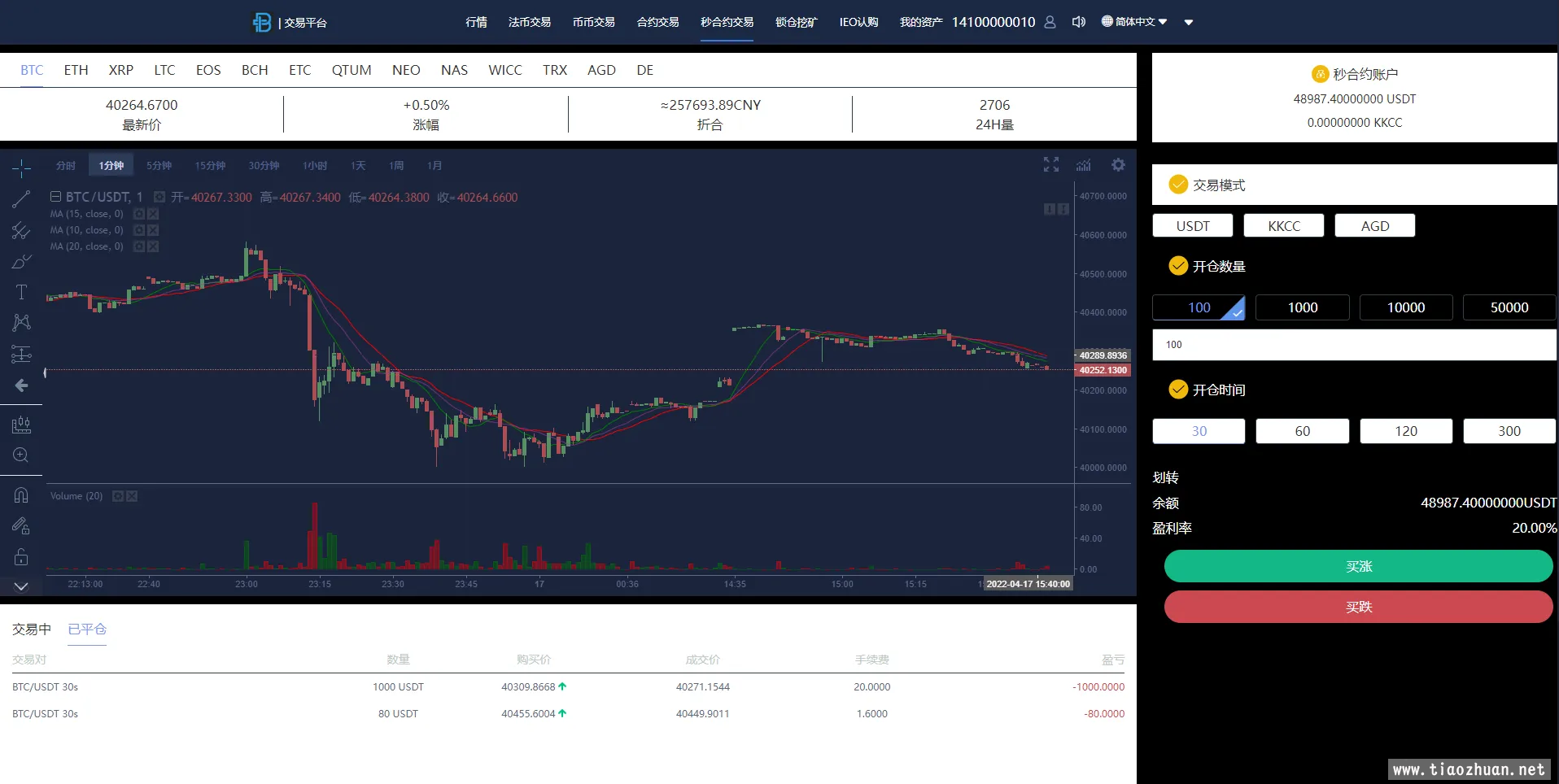Click the back arrow in chart toolbar
The height and width of the screenshot is (784, 1559).
click(21, 385)
